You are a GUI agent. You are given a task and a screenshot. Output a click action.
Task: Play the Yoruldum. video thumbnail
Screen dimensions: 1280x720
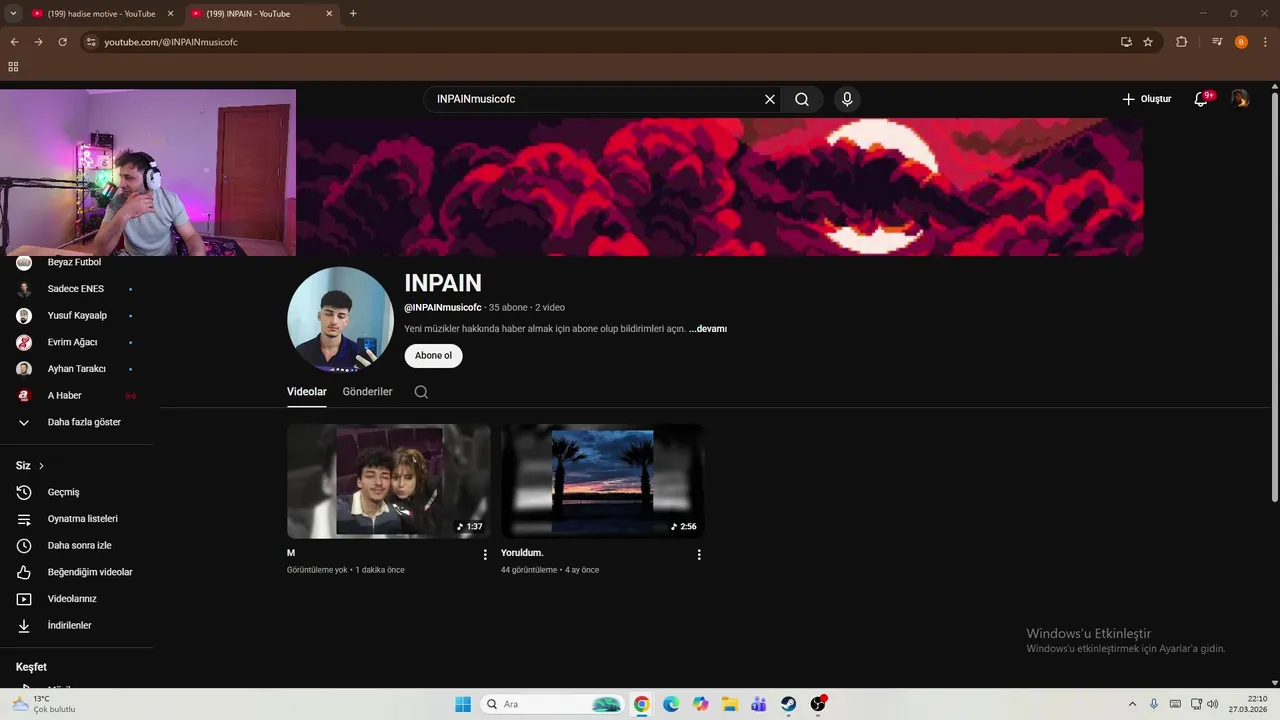(x=602, y=481)
